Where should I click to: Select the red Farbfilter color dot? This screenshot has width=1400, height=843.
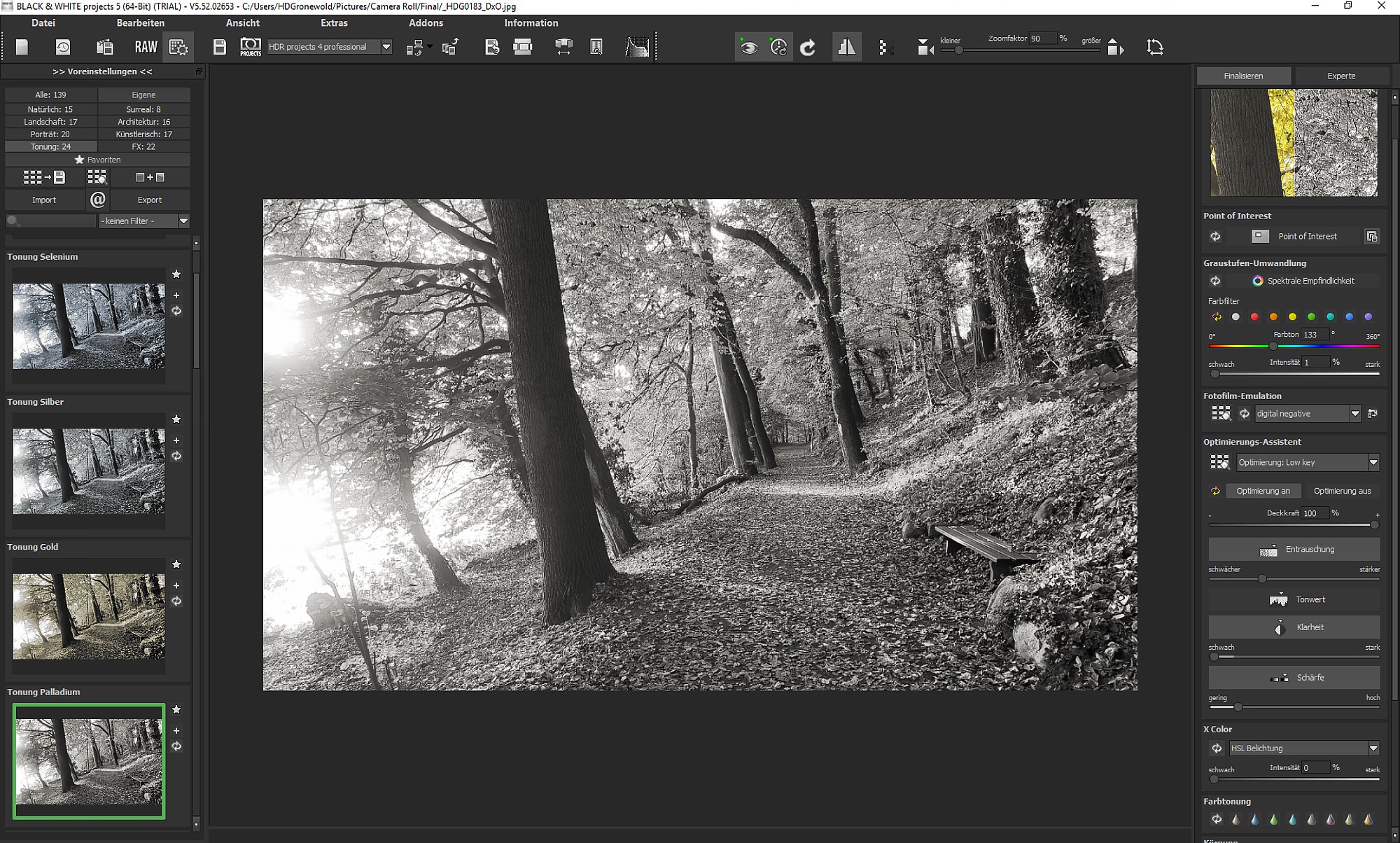tap(1254, 317)
